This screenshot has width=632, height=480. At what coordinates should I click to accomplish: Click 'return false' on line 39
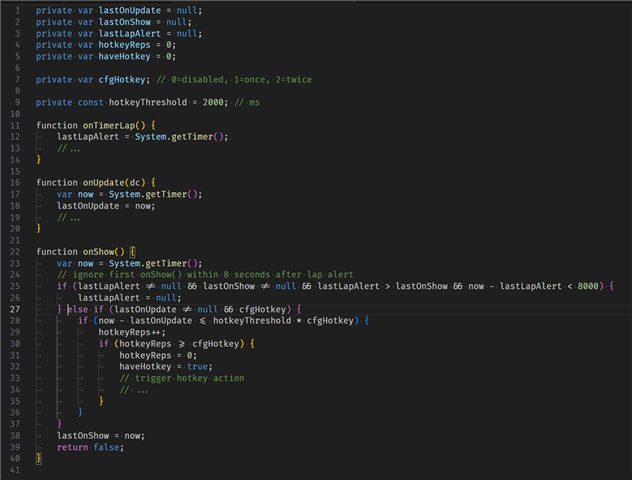coord(88,447)
